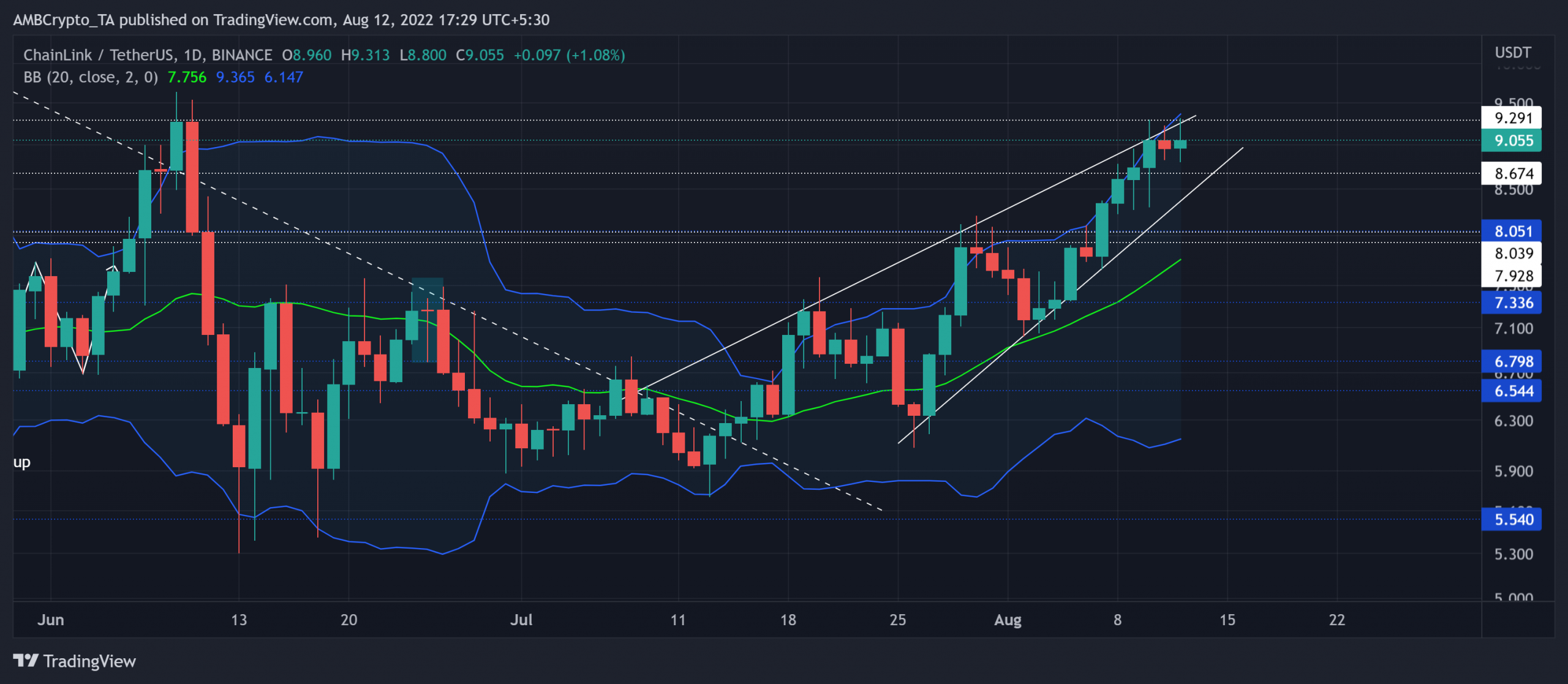Click the 8.039 price label

click(x=1511, y=253)
